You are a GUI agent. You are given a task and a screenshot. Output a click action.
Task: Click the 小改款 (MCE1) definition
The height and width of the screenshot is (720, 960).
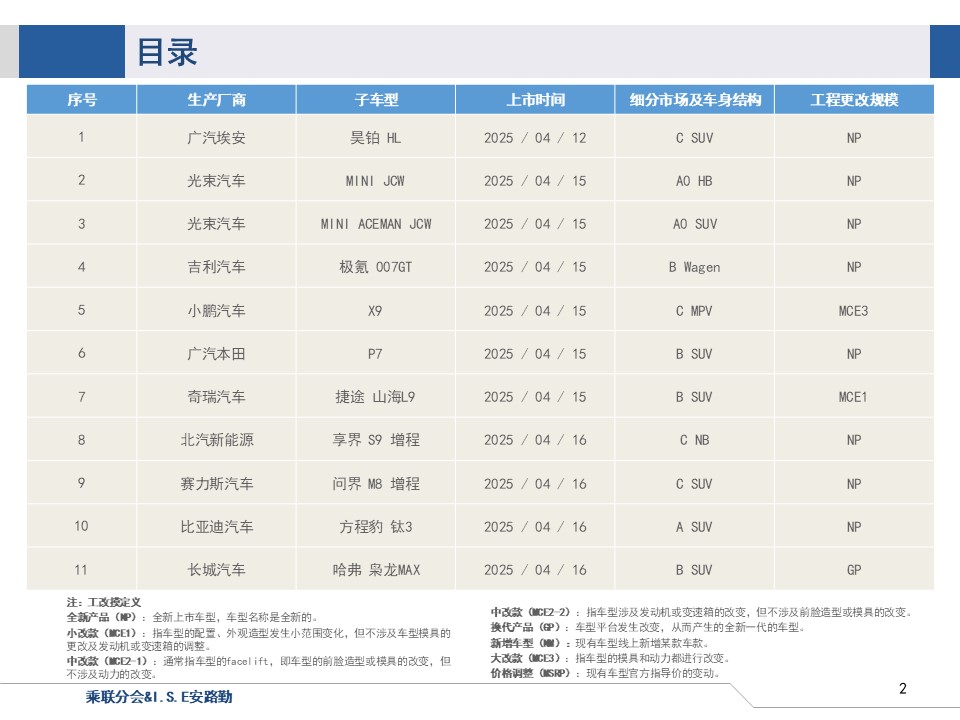click(x=258, y=639)
